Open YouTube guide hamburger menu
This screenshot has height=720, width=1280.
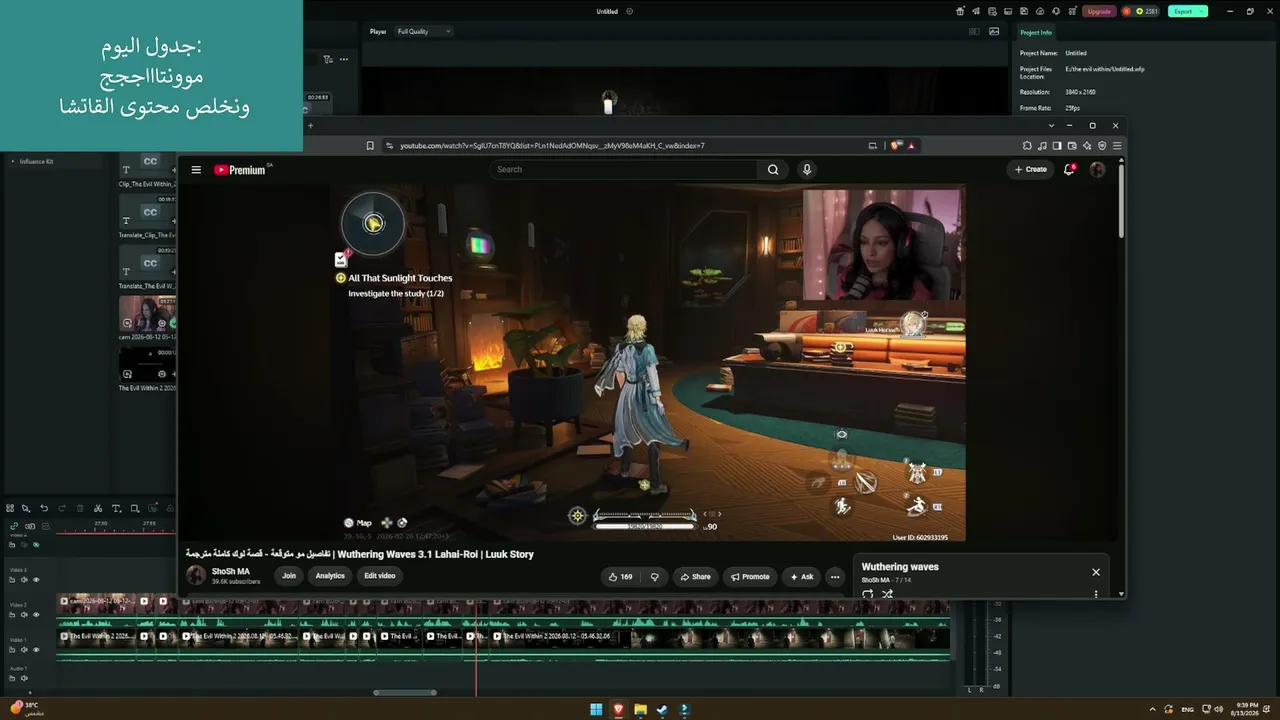(196, 170)
